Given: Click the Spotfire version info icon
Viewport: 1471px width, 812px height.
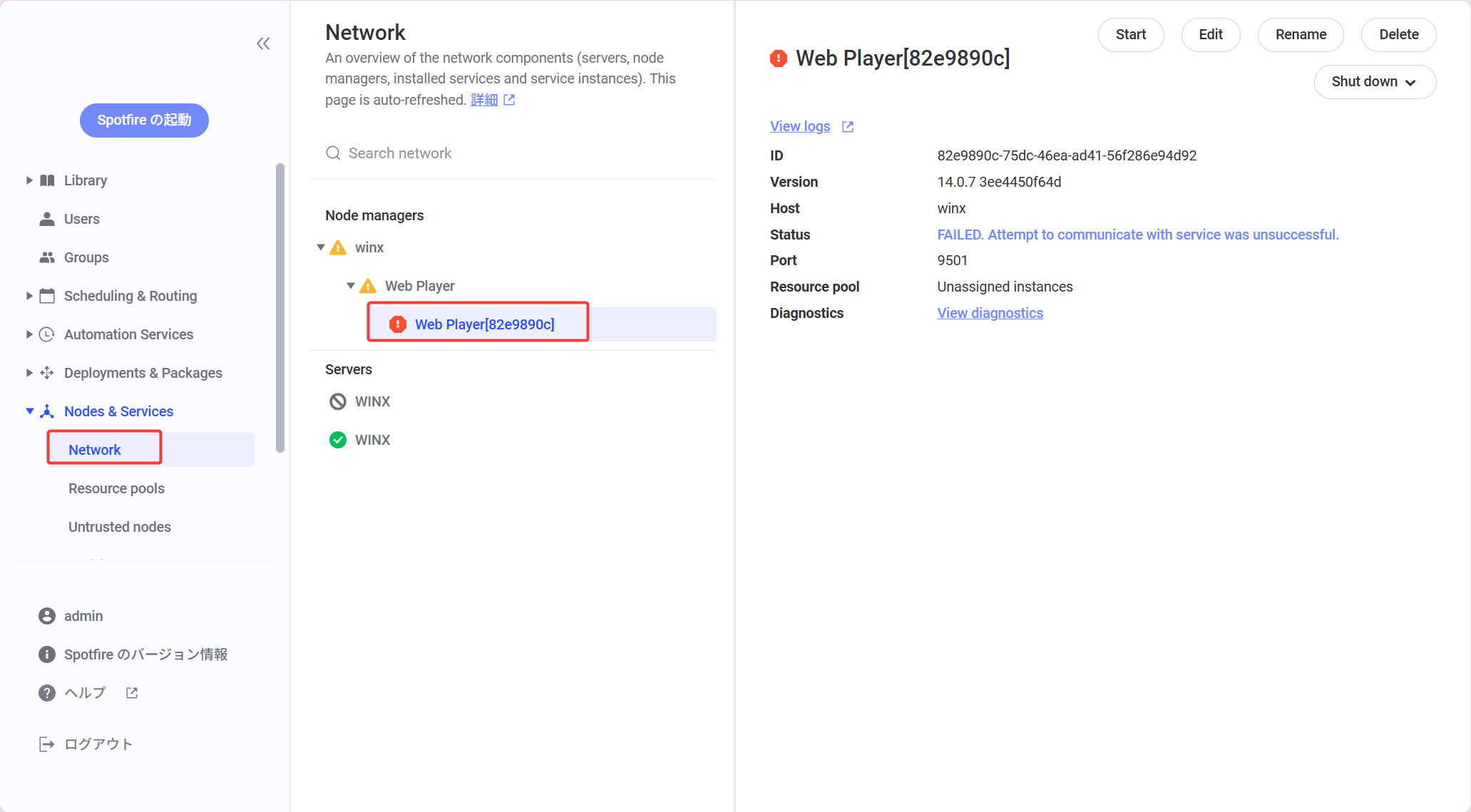Looking at the screenshot, I should [x=47, y=654].
